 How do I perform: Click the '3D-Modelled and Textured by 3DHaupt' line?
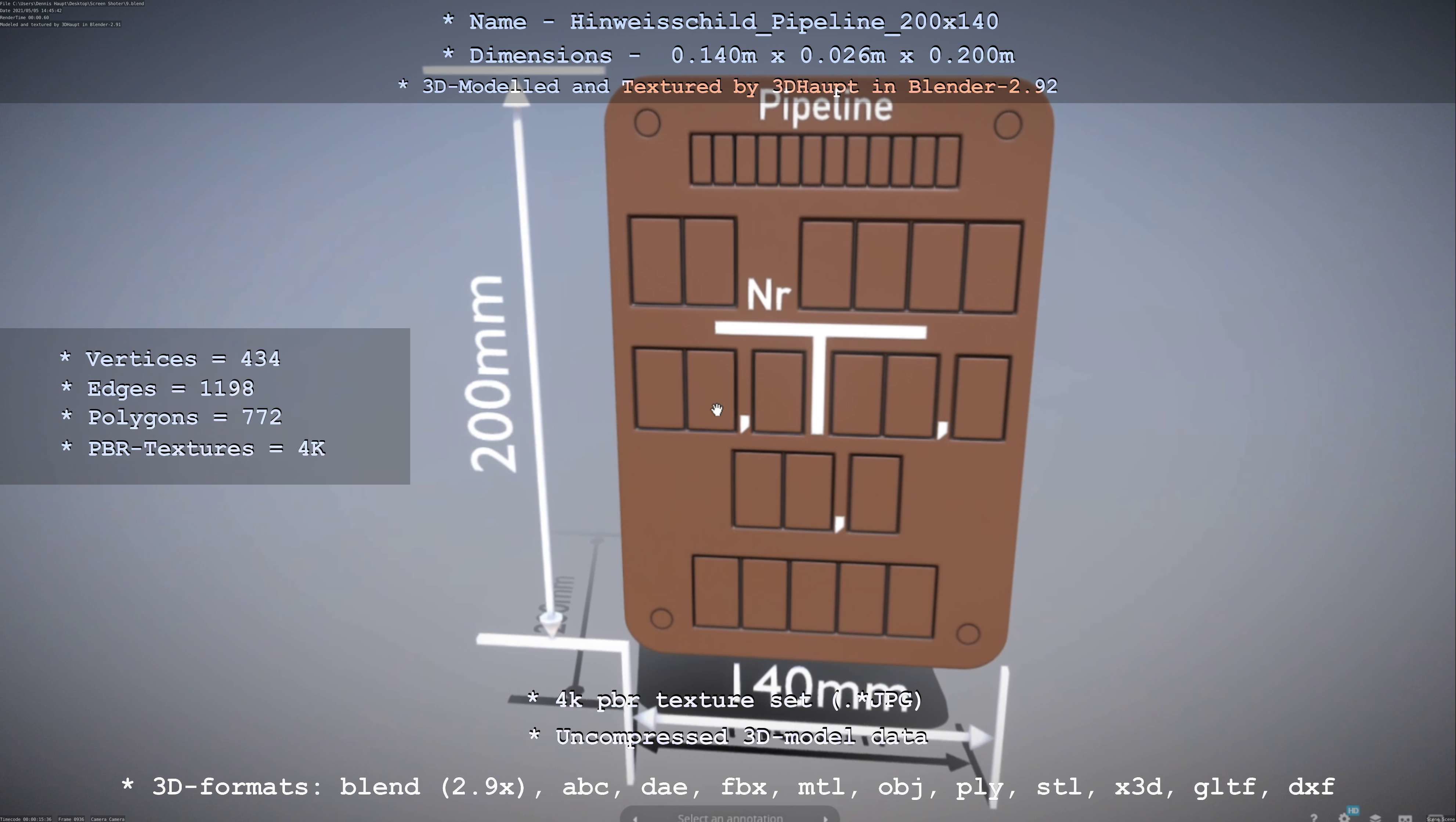(x=727, y=86)
